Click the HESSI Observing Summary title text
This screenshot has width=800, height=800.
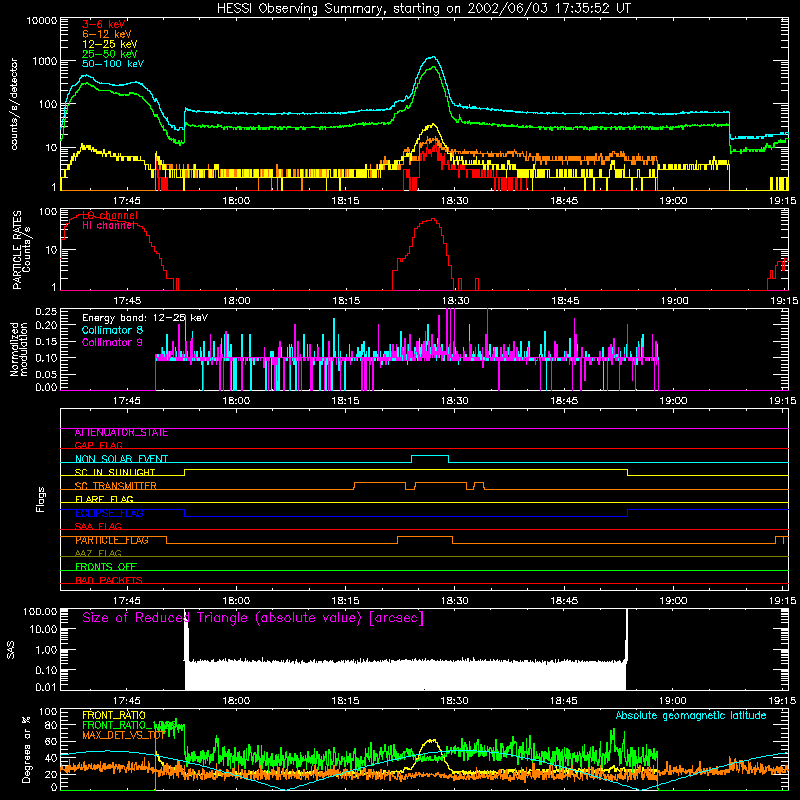[424, 9]
